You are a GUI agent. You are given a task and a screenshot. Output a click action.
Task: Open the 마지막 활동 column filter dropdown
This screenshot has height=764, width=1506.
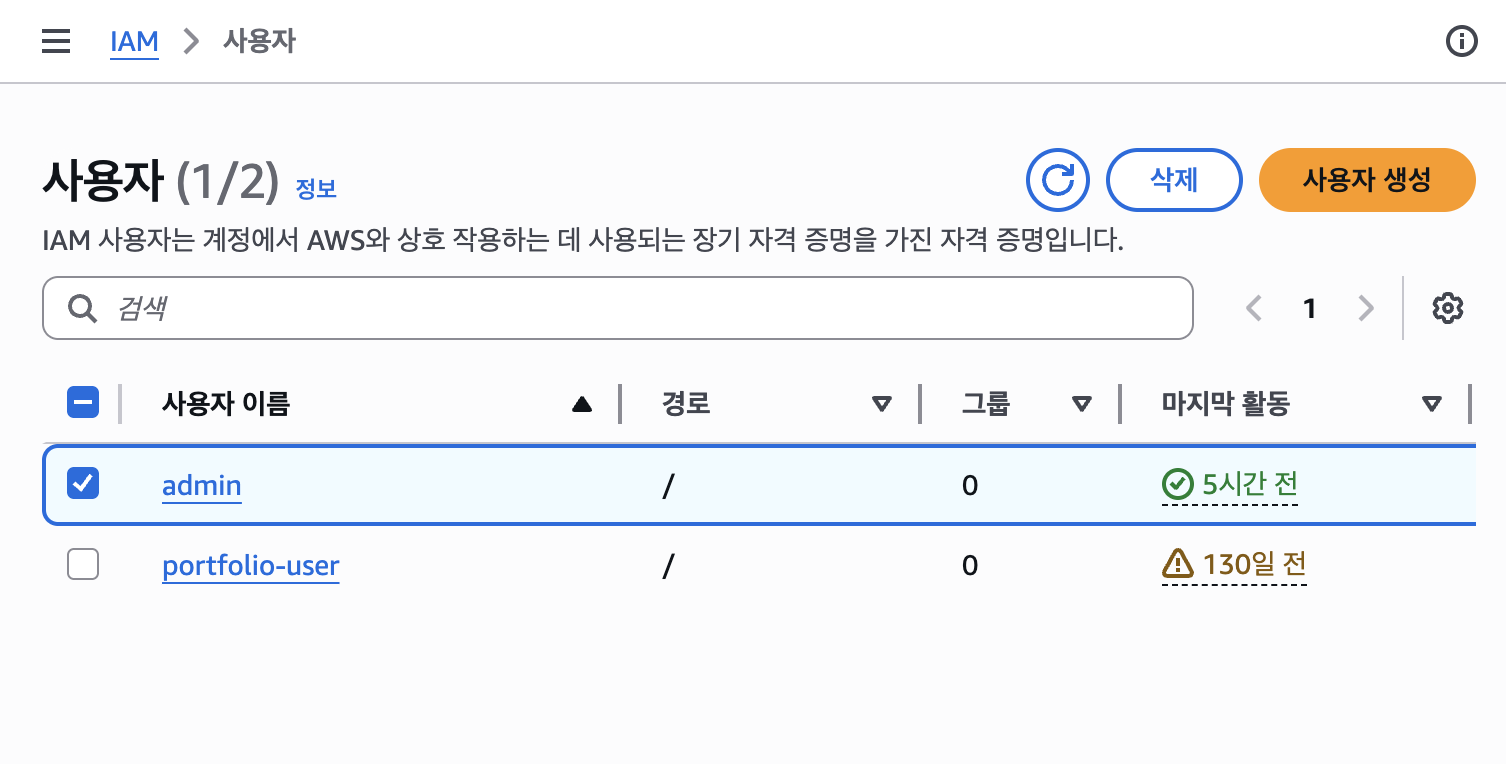pyautogui.click(x=1432, y=403)
